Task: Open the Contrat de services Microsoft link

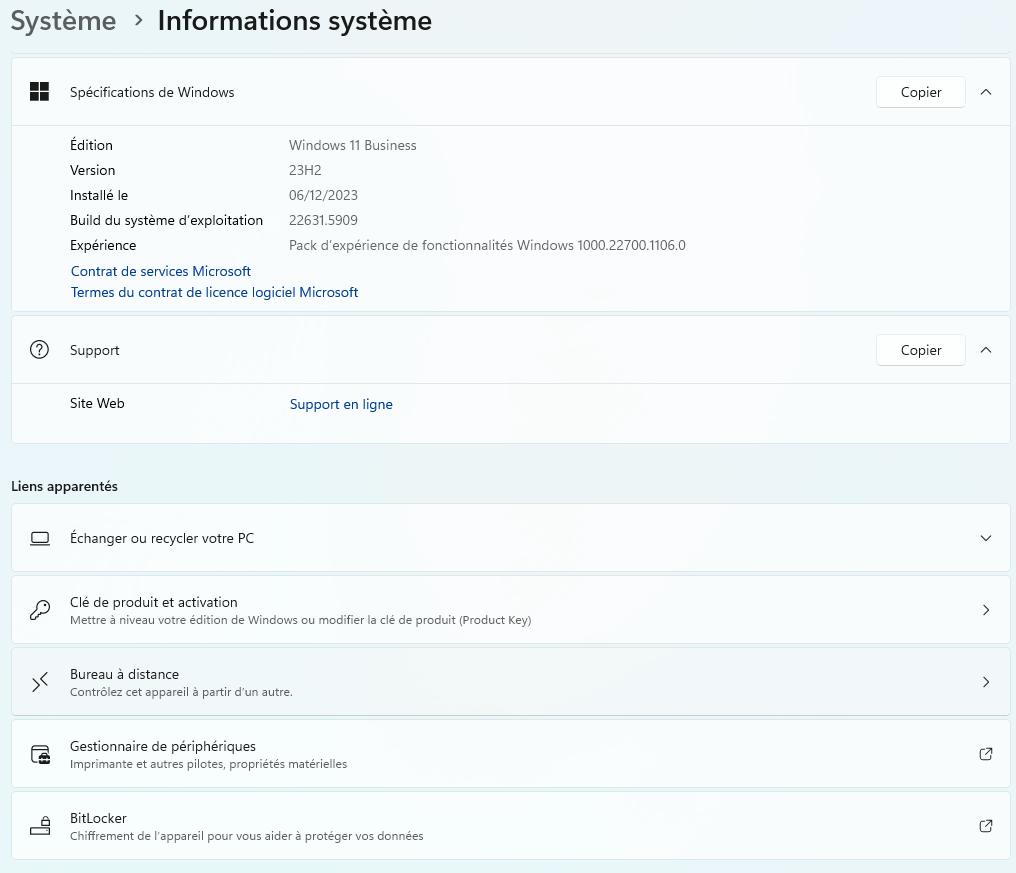Action: point(161,271)
